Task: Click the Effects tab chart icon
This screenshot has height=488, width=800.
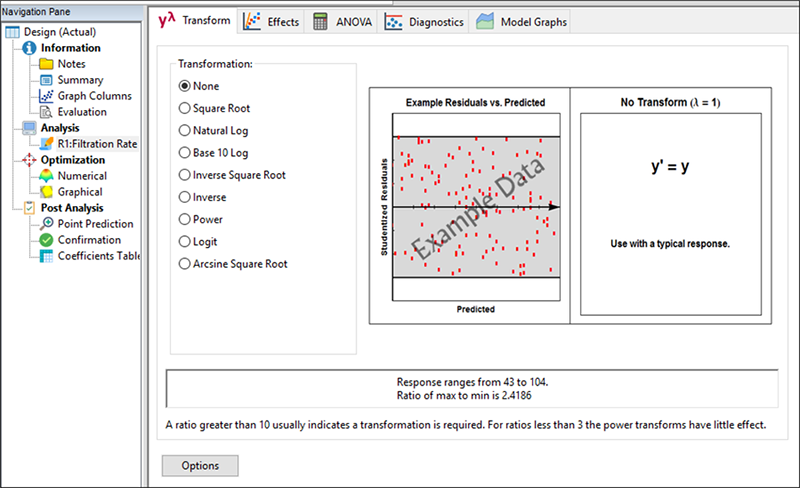Action: 252,21
